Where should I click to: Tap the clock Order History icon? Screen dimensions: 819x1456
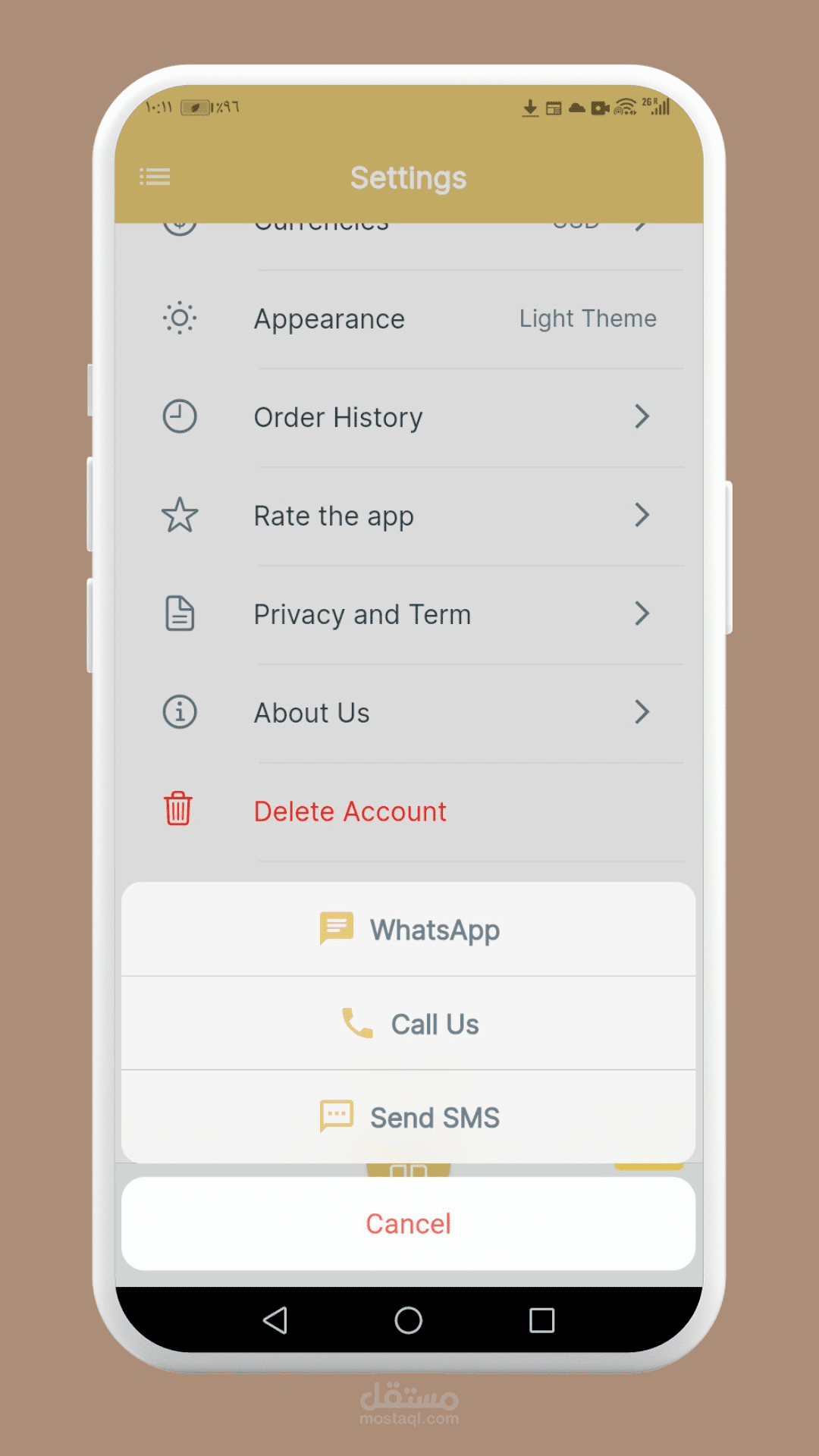tap(180, 416)
